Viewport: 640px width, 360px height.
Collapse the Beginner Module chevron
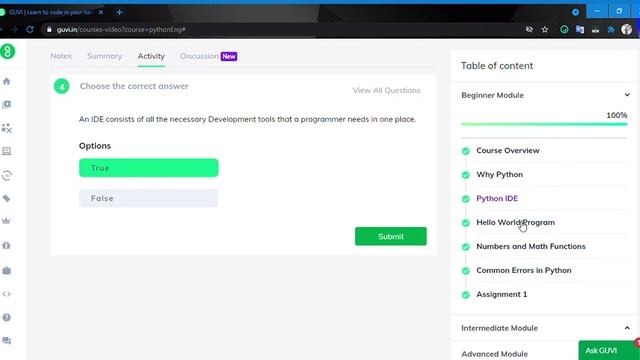[627, 95]
